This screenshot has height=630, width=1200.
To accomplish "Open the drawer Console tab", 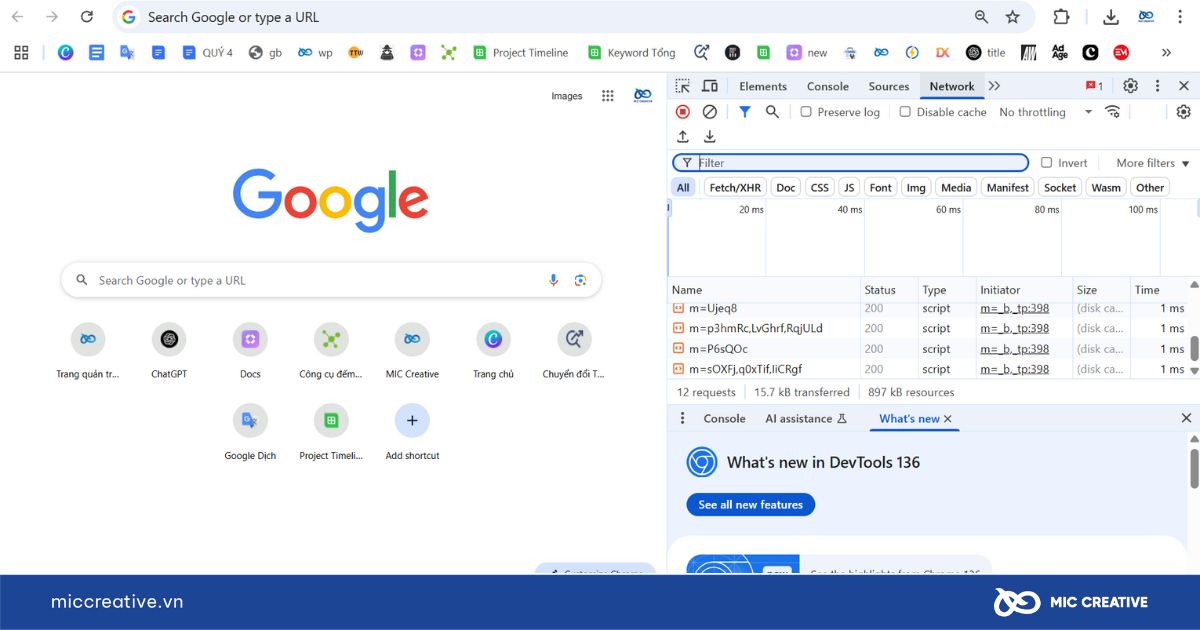I will [725, 418].
